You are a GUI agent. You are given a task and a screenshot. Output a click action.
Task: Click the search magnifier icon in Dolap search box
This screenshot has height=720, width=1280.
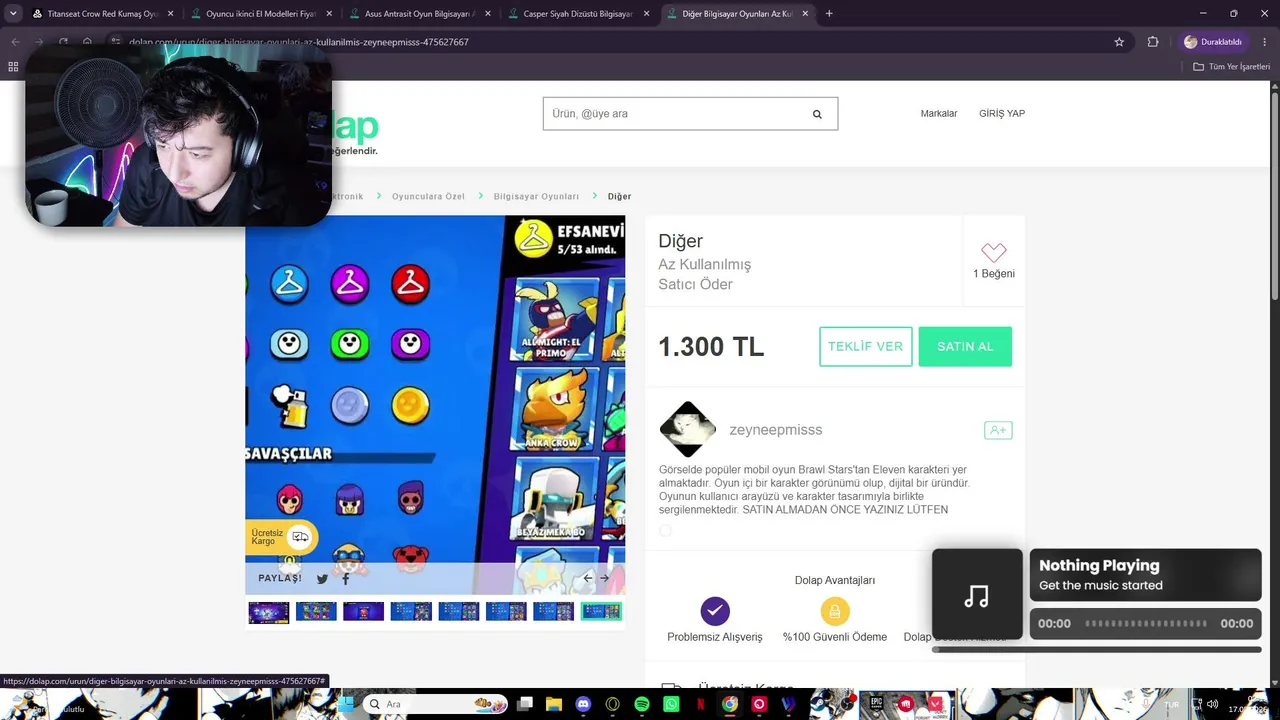click(817, 114)
